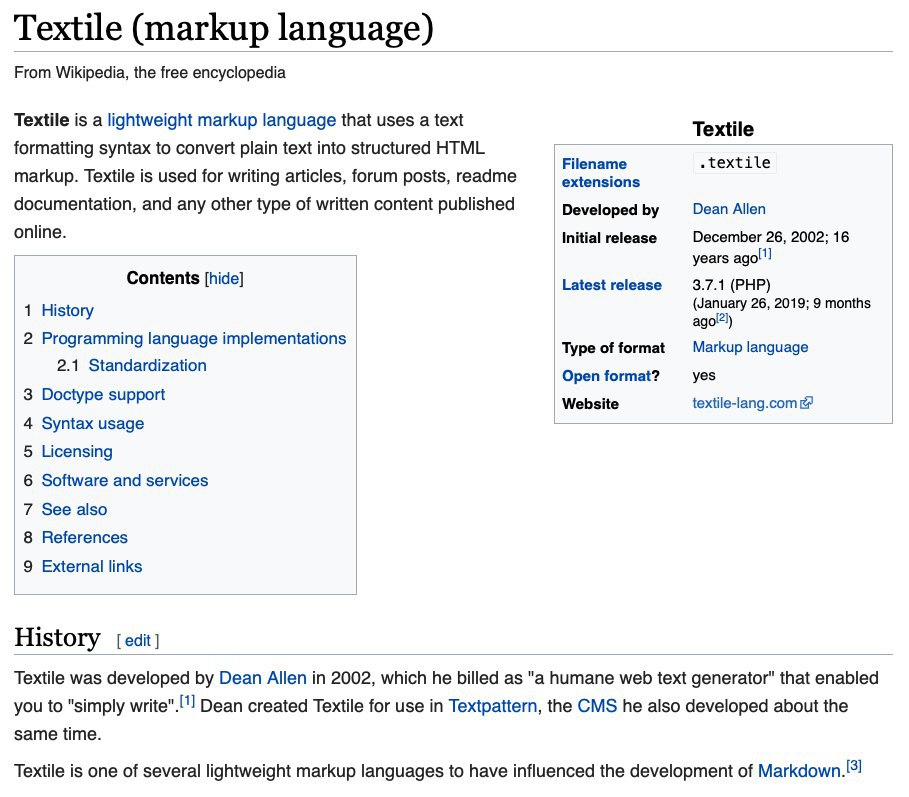
Task: Go to See also section
Action: 74,510
